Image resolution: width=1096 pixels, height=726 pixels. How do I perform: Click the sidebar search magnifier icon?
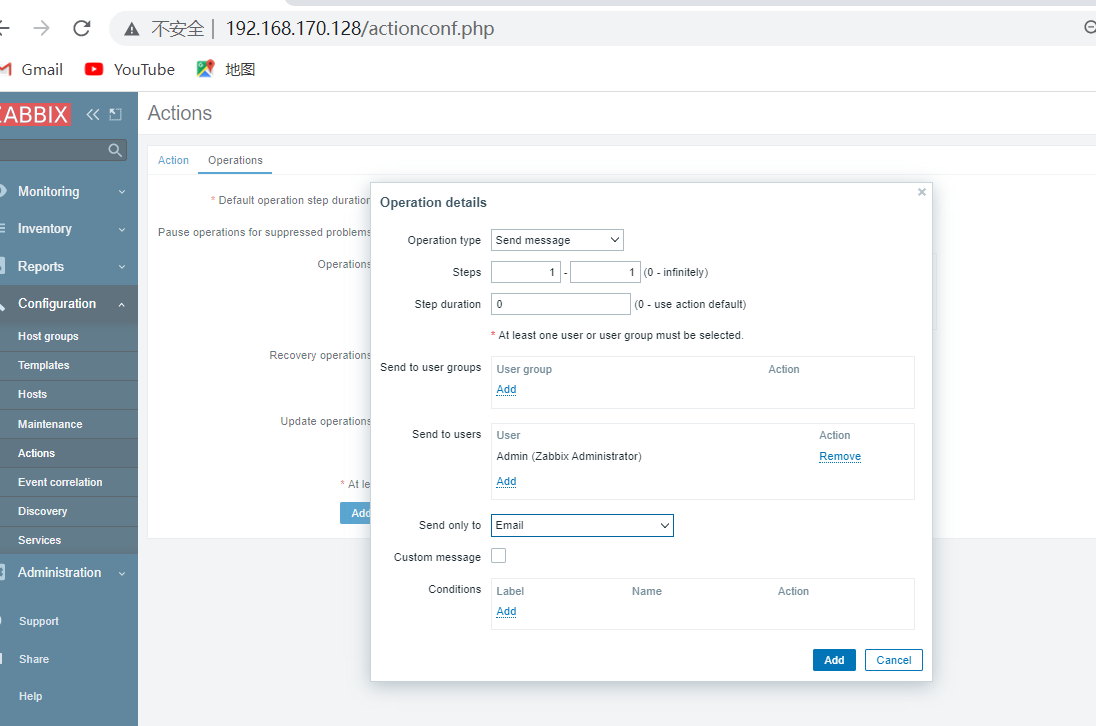point(115,150)
